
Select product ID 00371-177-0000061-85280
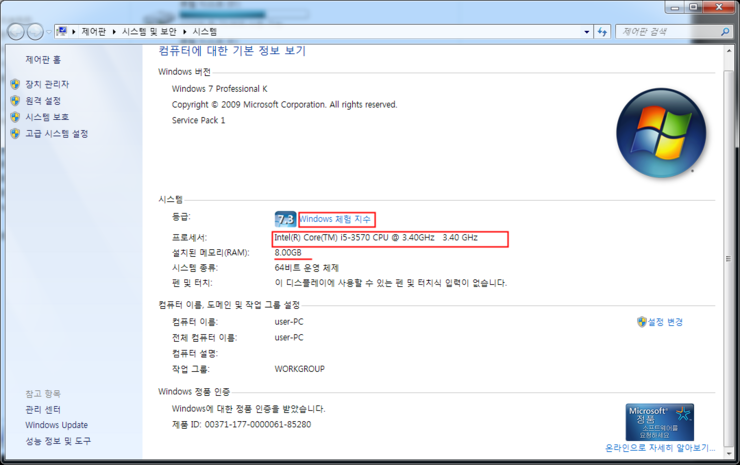click(258, 424)
